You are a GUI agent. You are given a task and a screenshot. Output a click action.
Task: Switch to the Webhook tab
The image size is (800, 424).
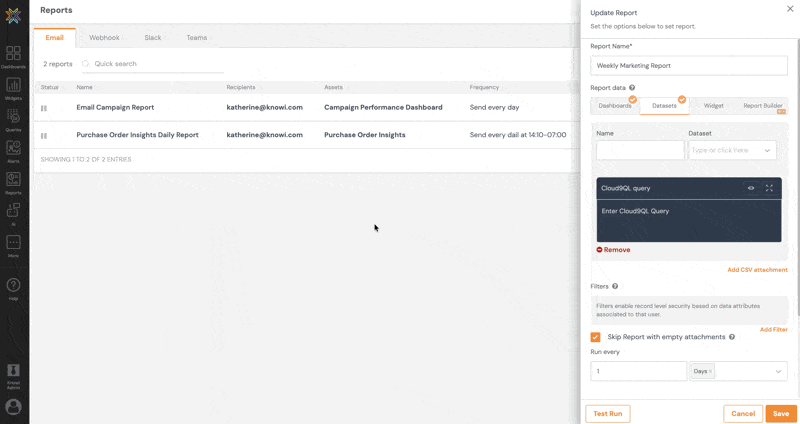[104, 38]
